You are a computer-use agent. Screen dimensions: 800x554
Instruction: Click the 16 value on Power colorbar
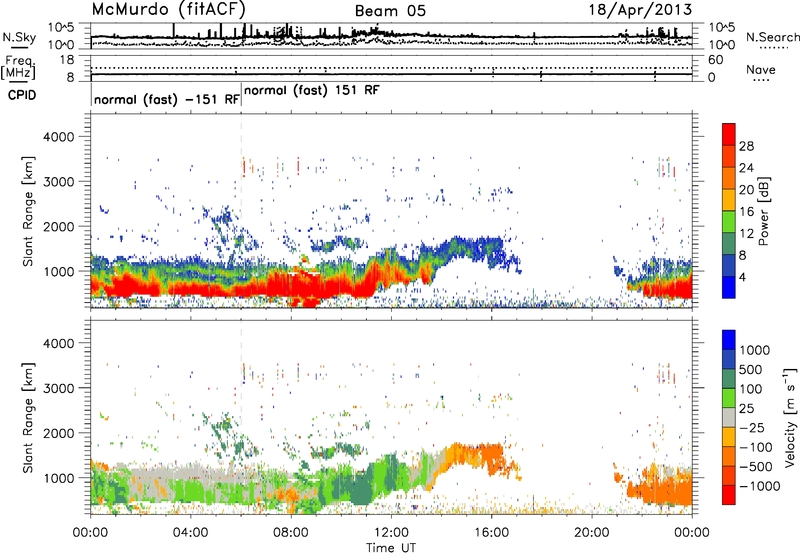click(746, 212)
